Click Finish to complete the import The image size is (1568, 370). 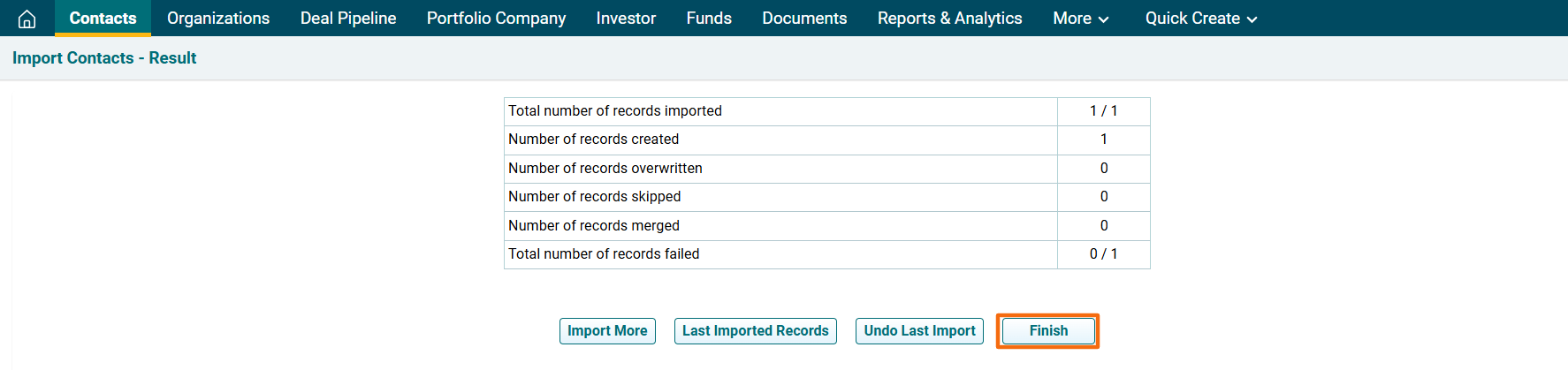tap(1047, 331)
